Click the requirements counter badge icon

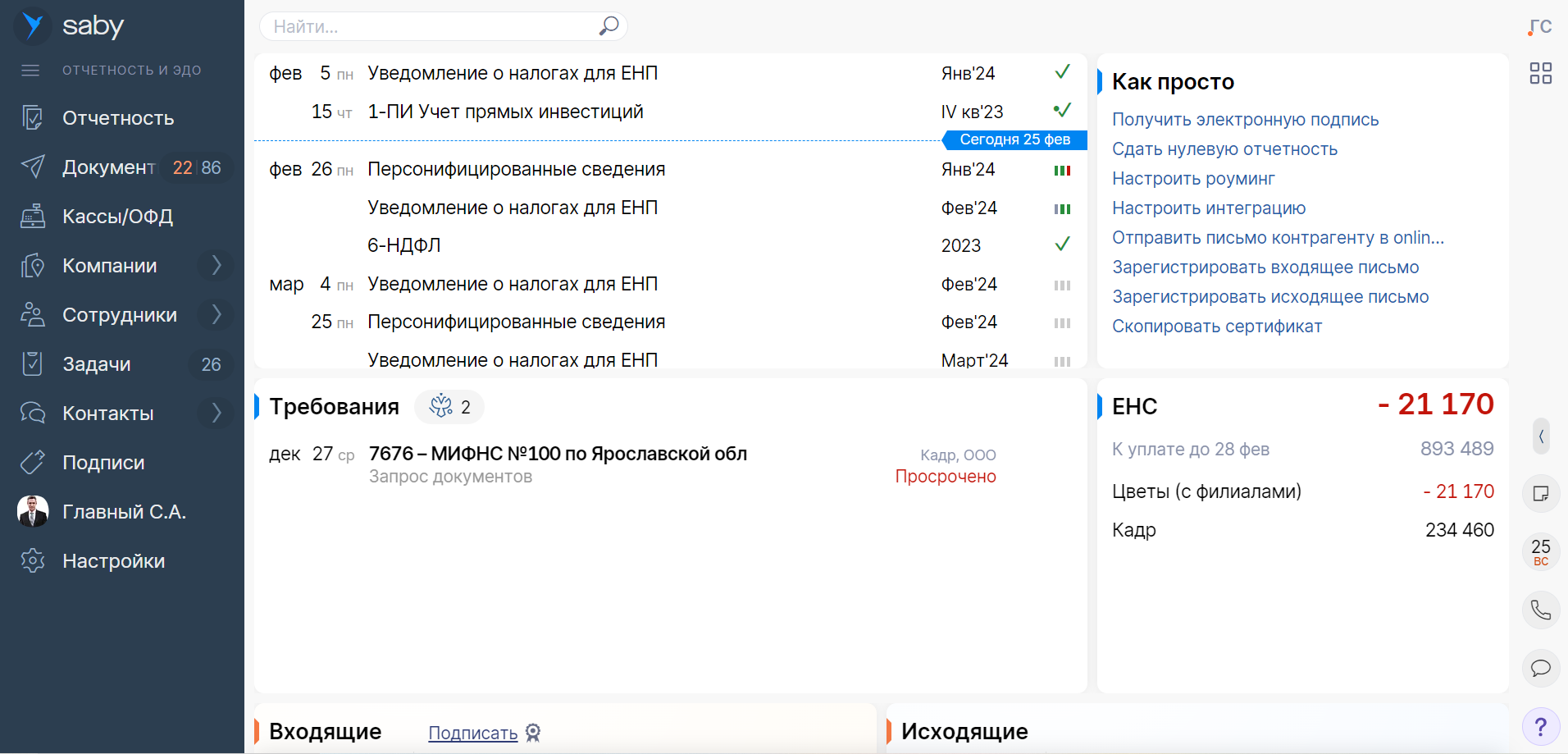pyautogui.click(x=449, y=407)
